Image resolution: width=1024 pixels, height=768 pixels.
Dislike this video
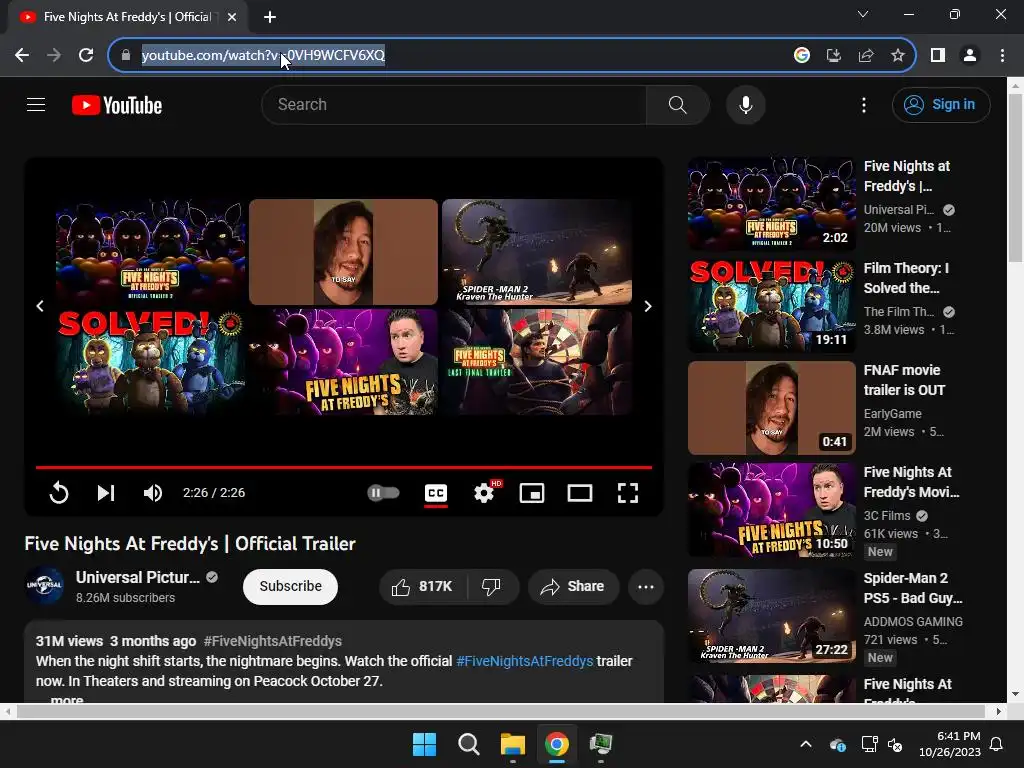(492, 586)
